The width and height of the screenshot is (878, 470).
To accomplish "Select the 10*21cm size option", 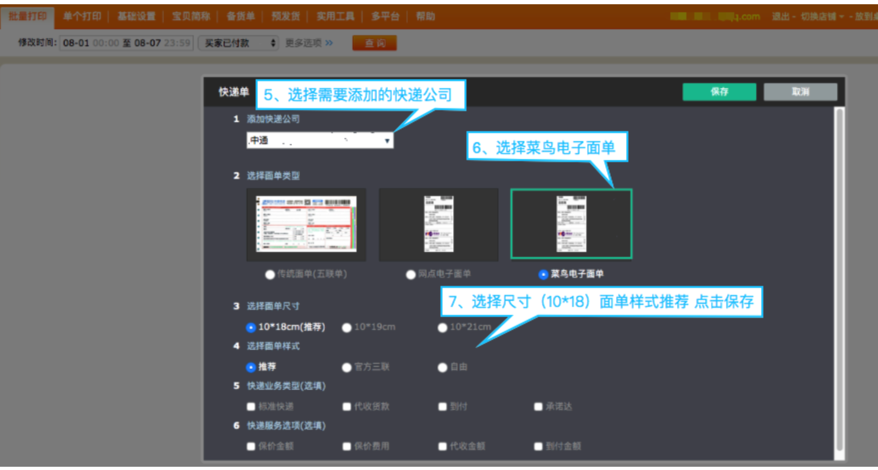I will (x=442, y=328).
